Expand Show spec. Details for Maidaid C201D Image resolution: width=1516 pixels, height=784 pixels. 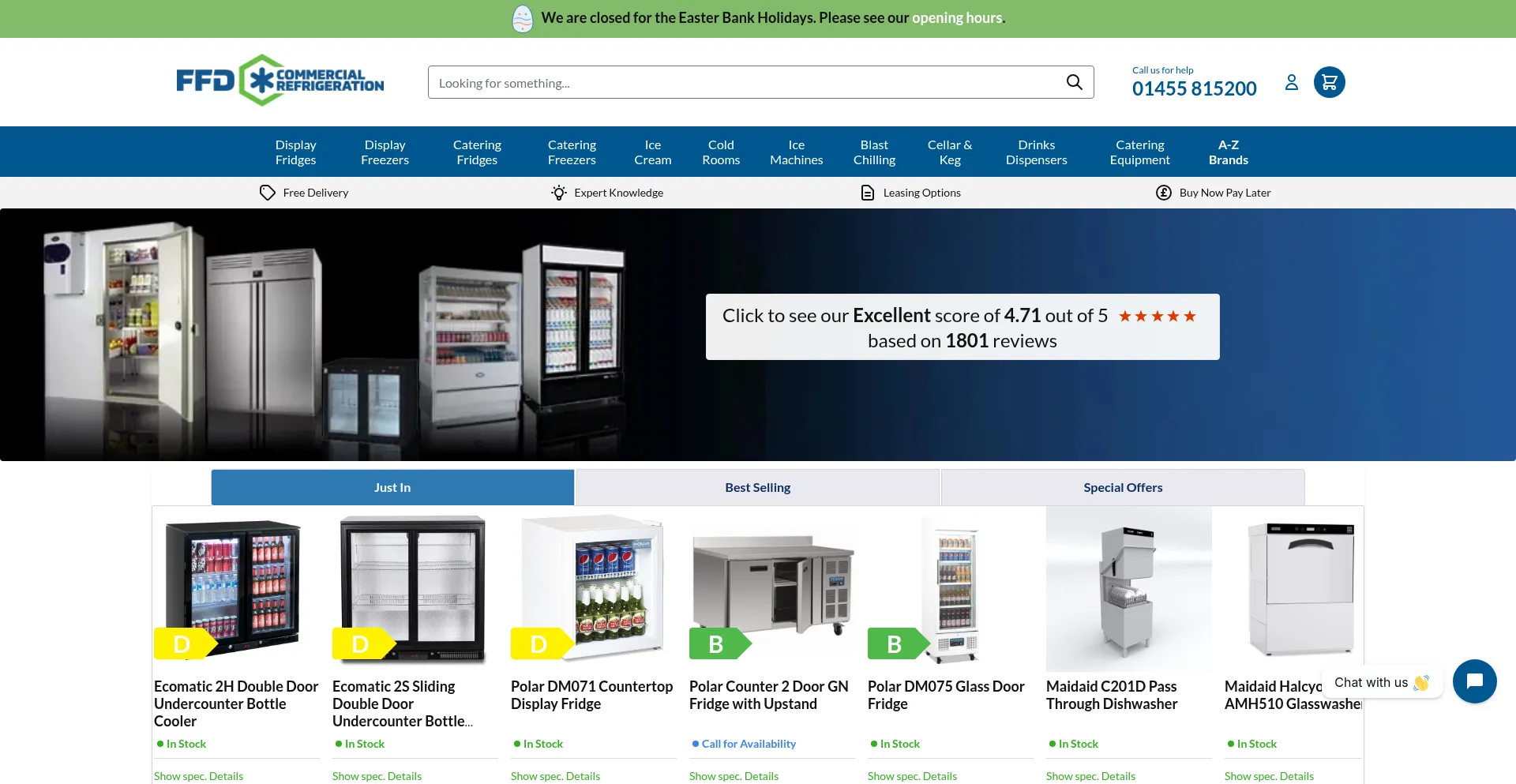coord(1090,776)
